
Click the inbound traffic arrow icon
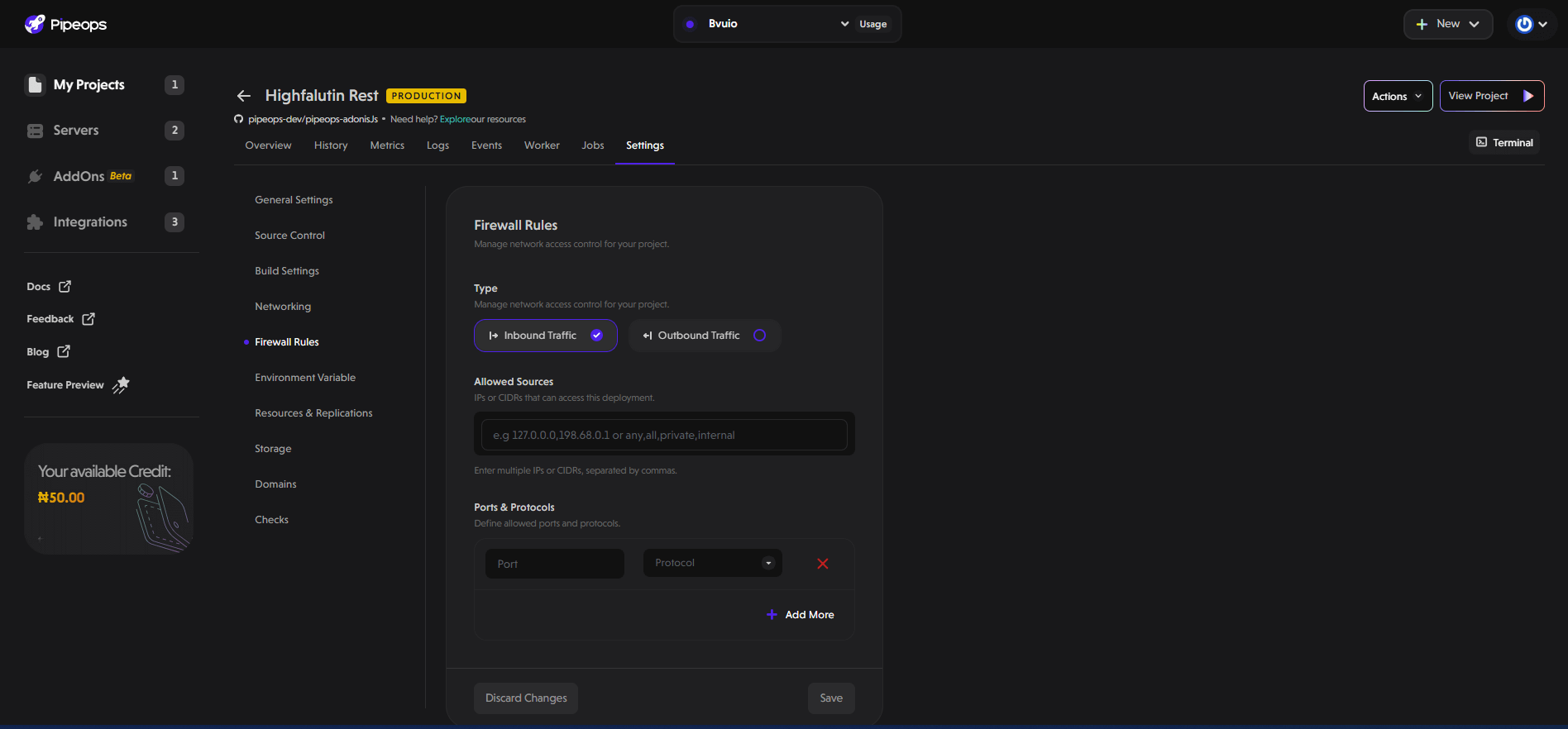[x=494, y=336]
